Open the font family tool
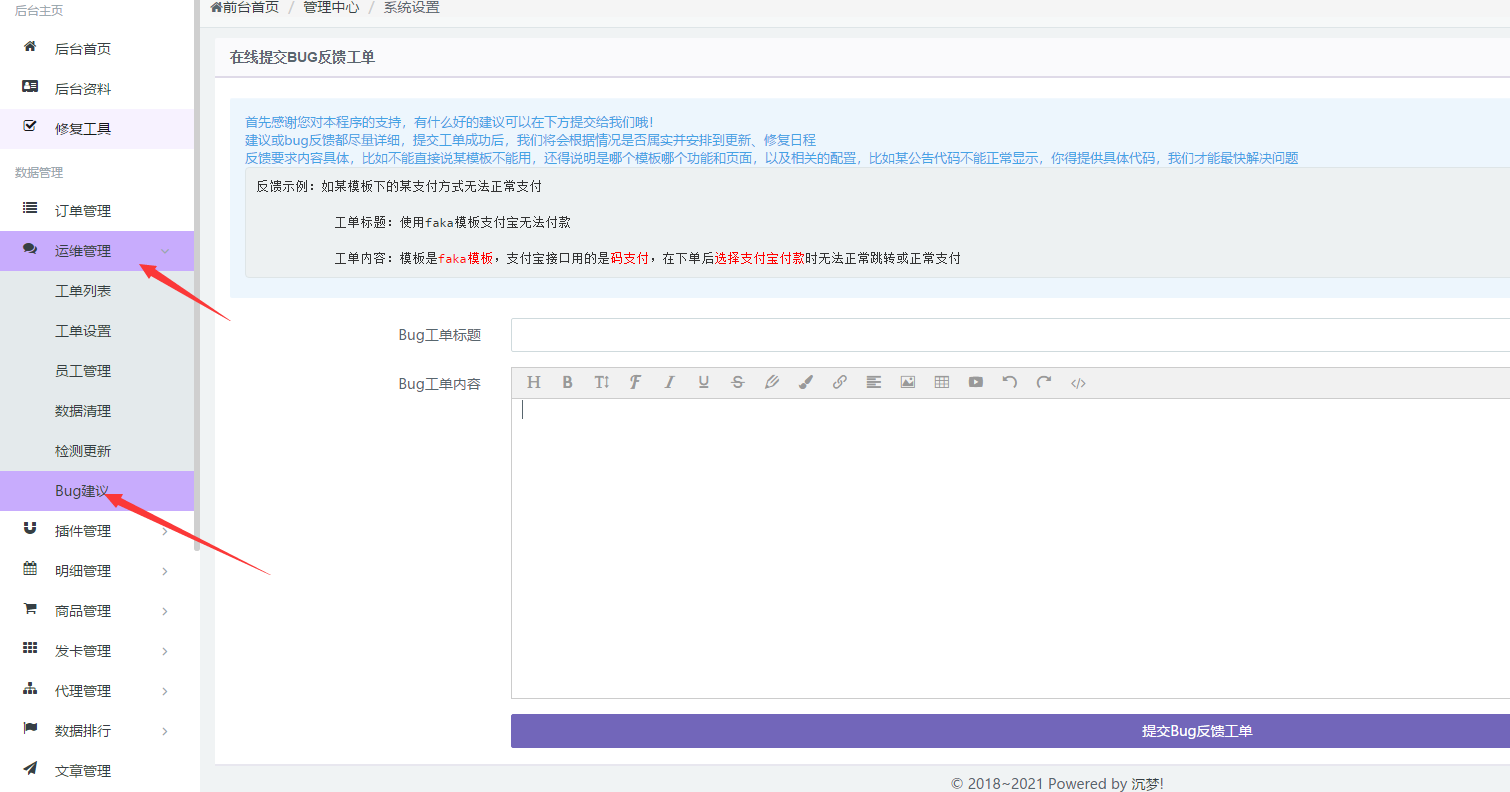The image size is (1510, 792). pos(635,382)
